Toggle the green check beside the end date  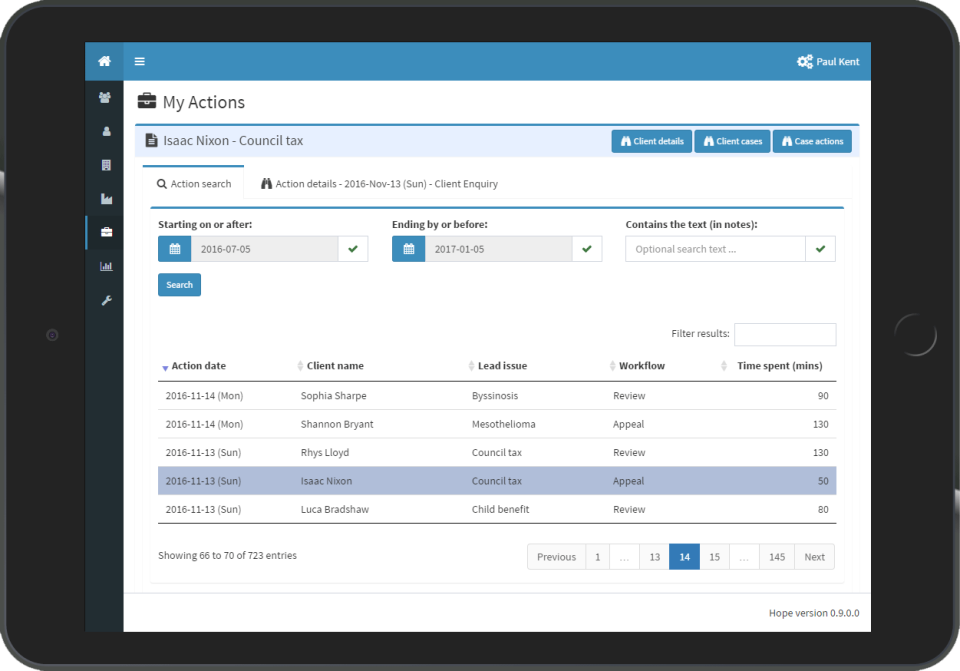(586, 249)
